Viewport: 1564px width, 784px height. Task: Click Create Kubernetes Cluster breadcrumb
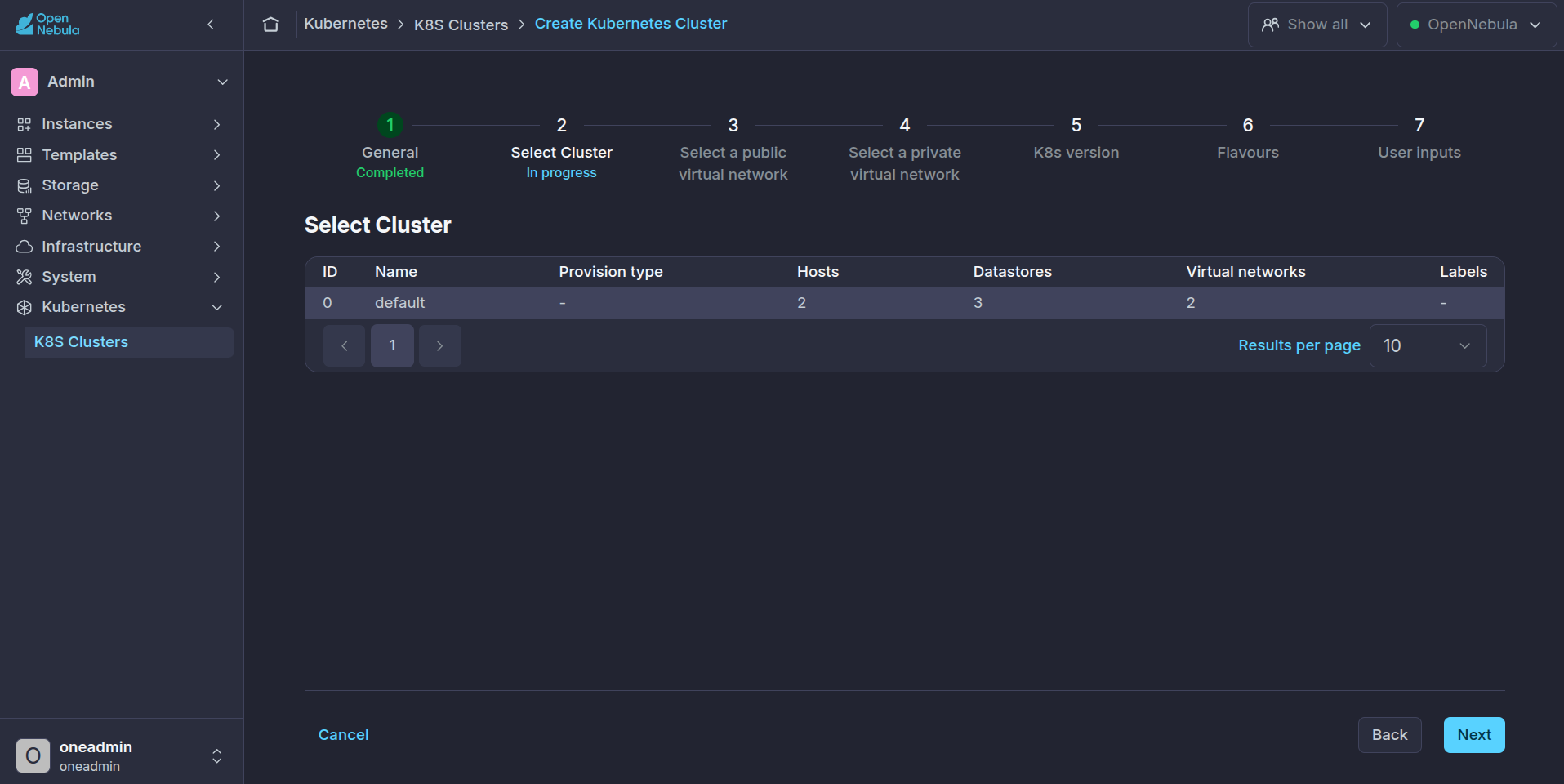(631, 24)
